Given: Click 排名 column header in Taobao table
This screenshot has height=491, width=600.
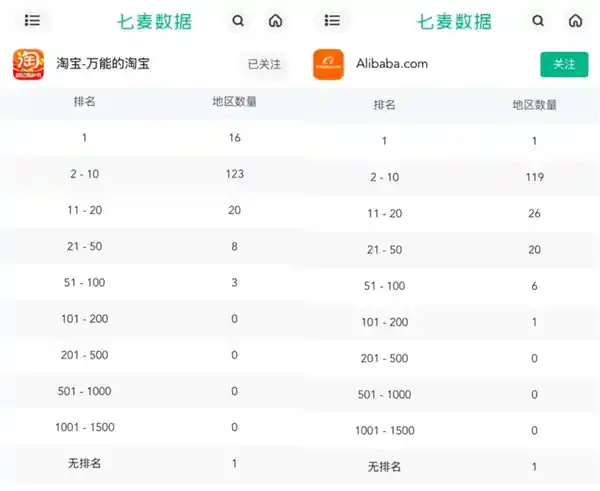Looking at the screenshot, I should pos(85,101).
